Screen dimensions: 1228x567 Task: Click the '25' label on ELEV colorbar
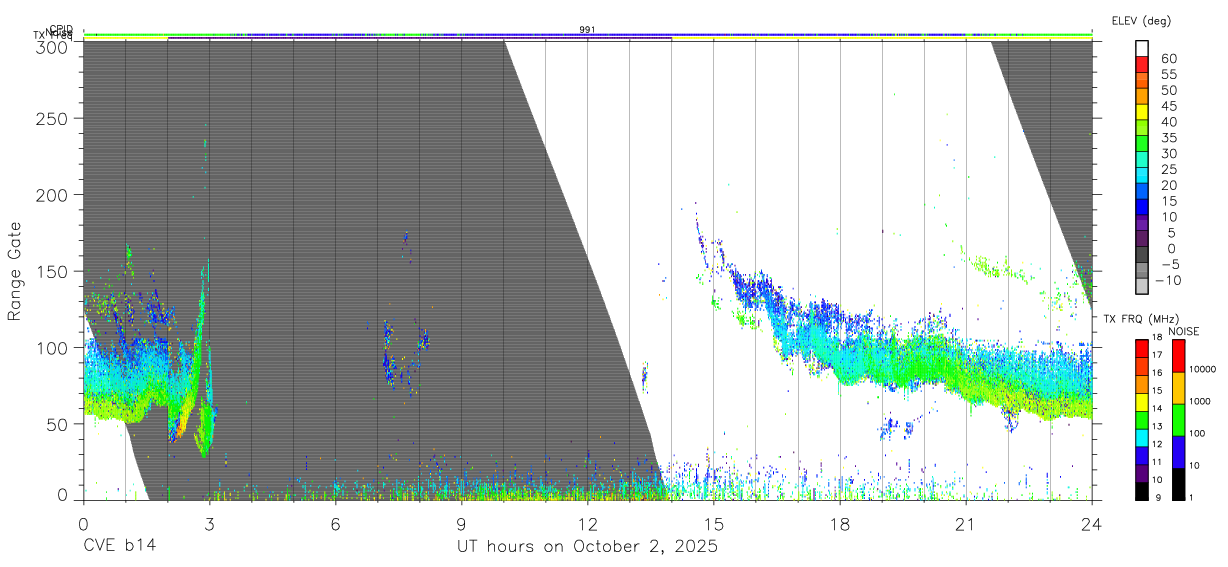[1168, 170]
